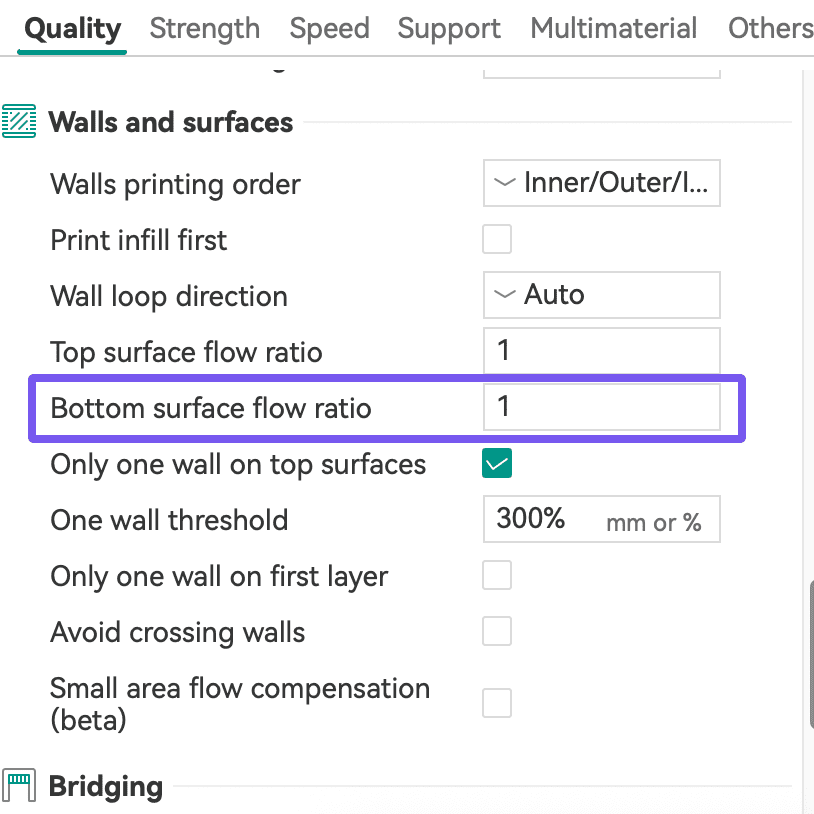Select the Quality tab
The image size is (814, 814).
tap(73, 29)
